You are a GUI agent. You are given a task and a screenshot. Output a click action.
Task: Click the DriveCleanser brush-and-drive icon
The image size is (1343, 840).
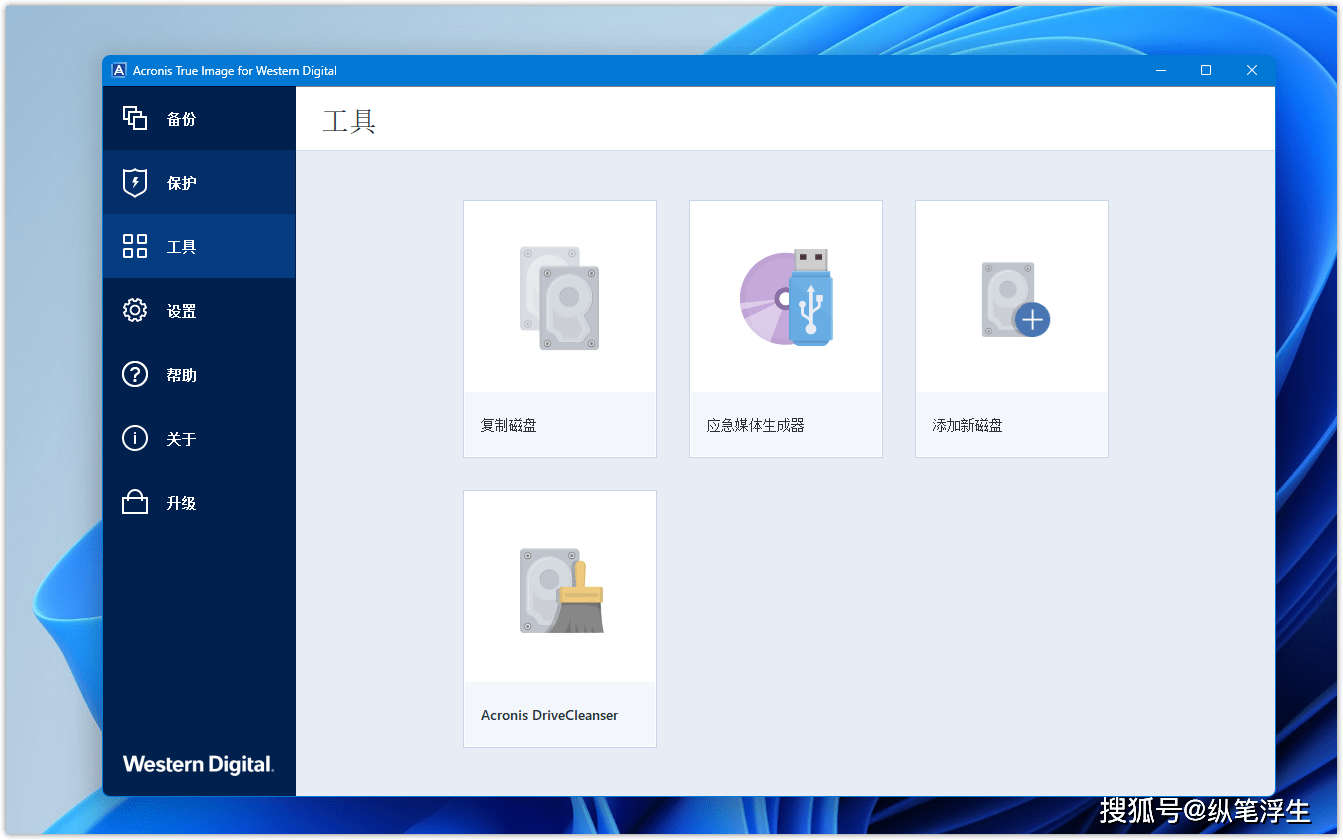pyautogui.click(x=561, y=590)
